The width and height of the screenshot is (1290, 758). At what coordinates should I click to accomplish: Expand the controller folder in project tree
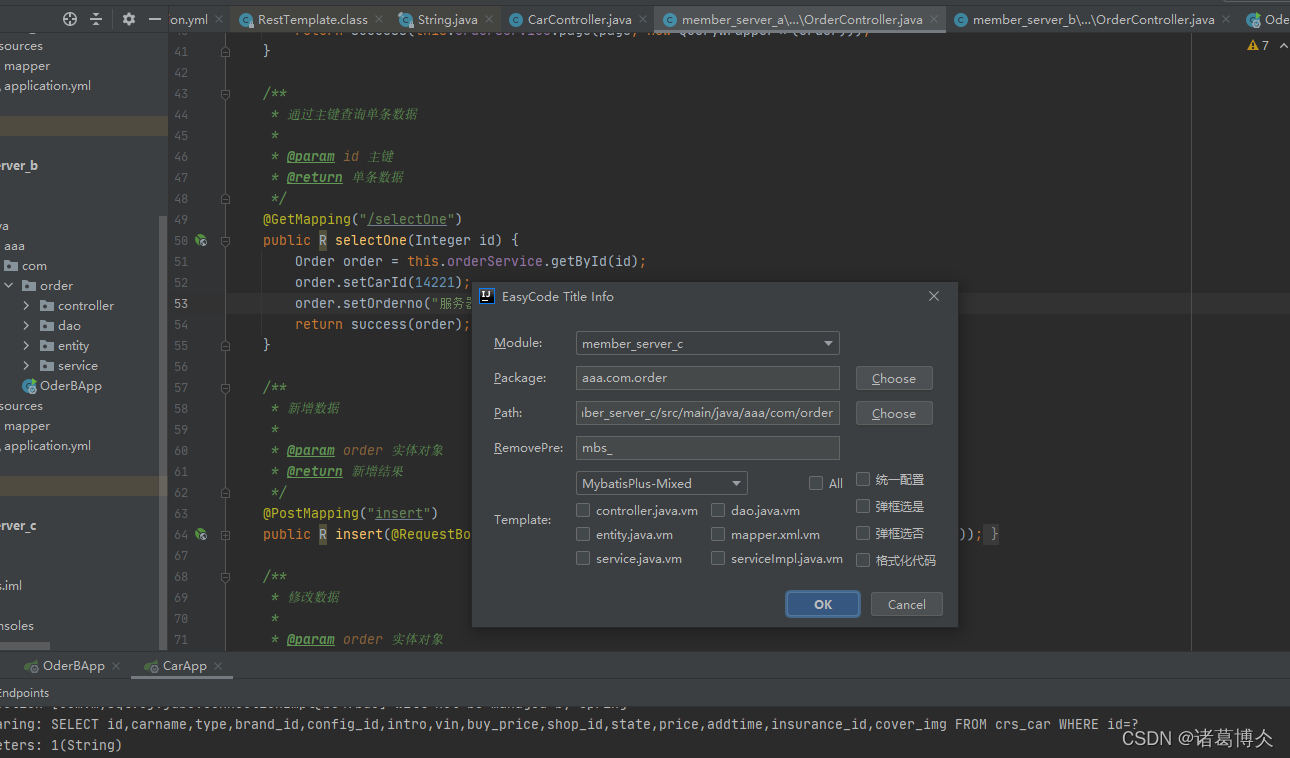pyautogui.click(x=26, y=306)
